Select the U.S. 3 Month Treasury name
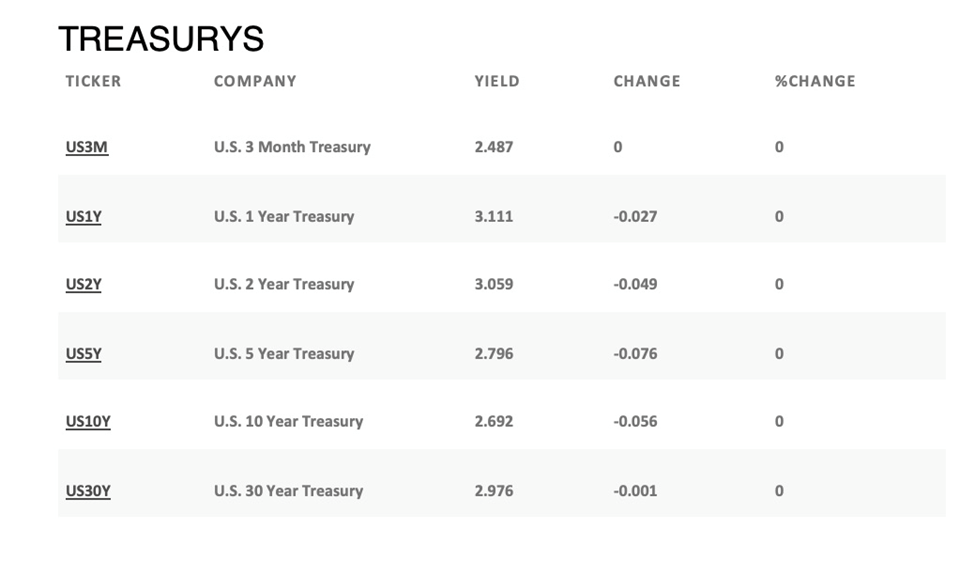This screenshot has height=561, width=975. coord(292,147)
